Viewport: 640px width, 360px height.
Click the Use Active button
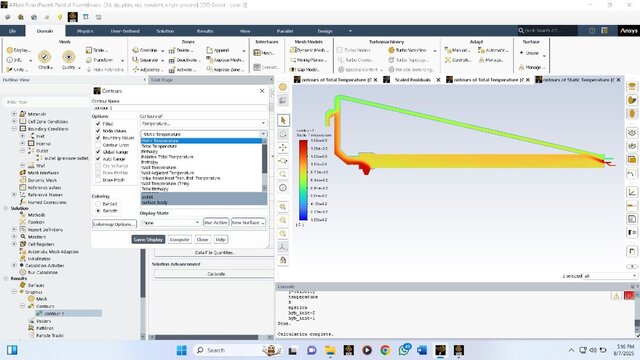pos(216,223)
